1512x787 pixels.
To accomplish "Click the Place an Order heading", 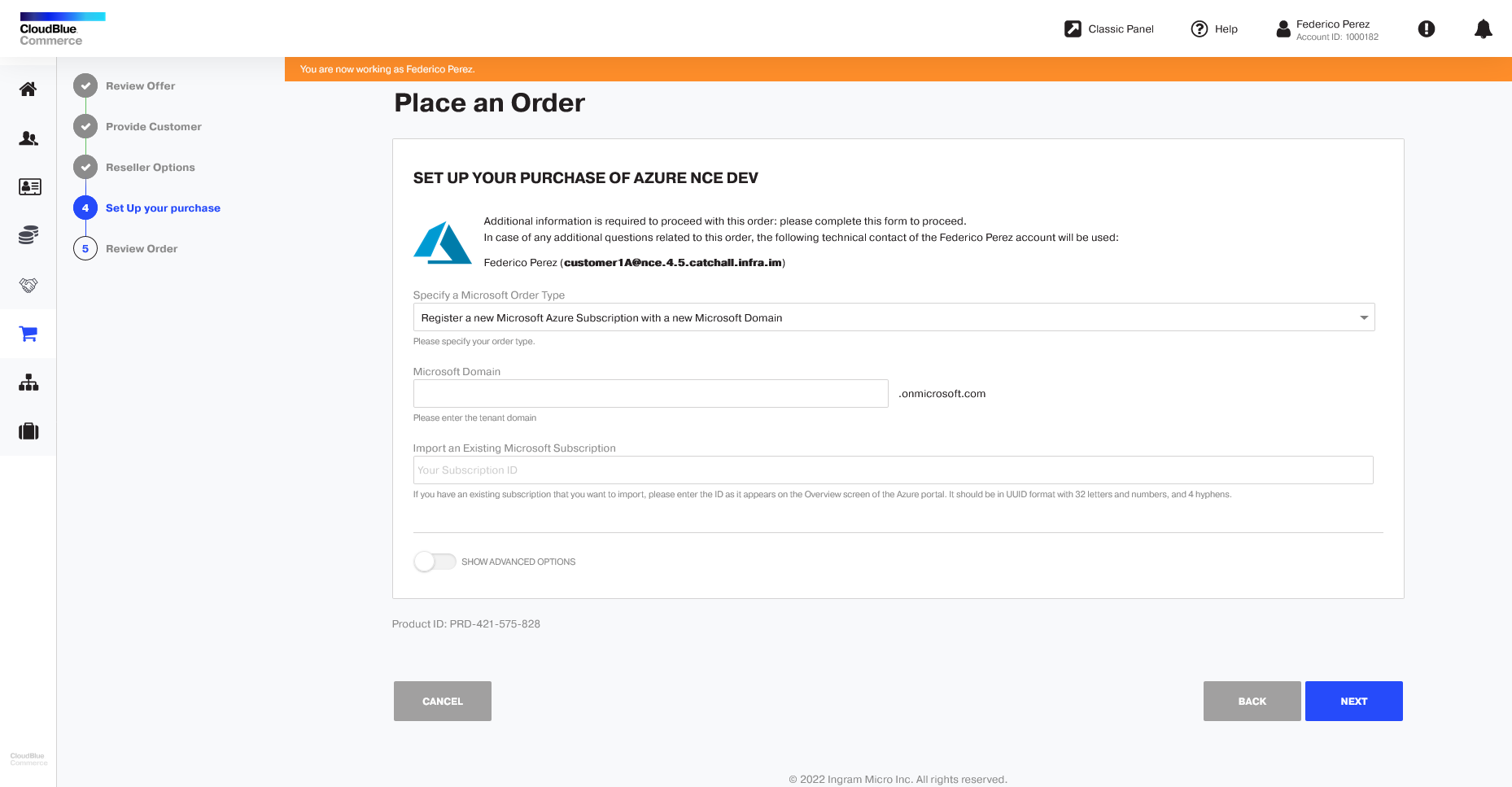I will [489, 103].
